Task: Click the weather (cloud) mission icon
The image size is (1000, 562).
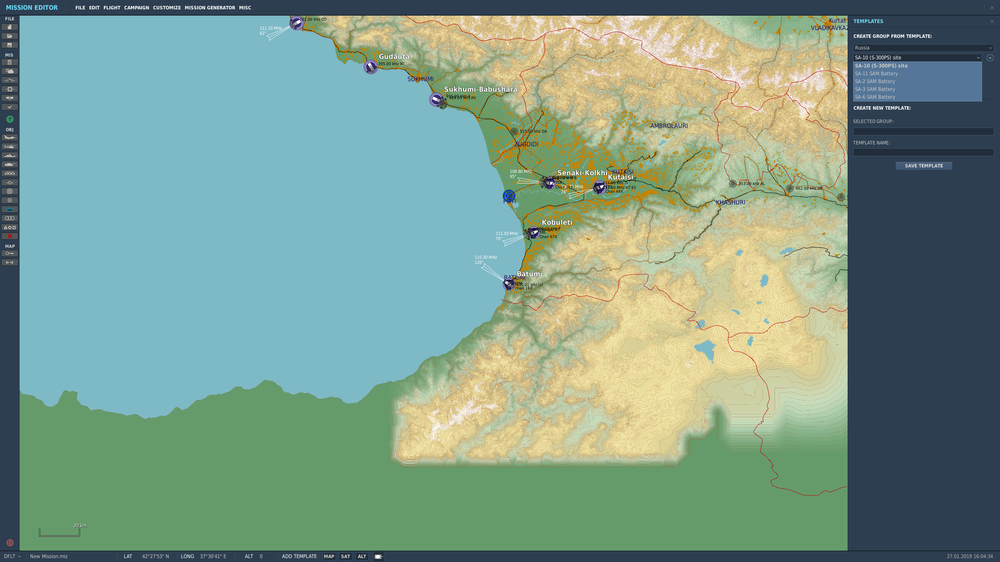Action: (x=10, y=71)
